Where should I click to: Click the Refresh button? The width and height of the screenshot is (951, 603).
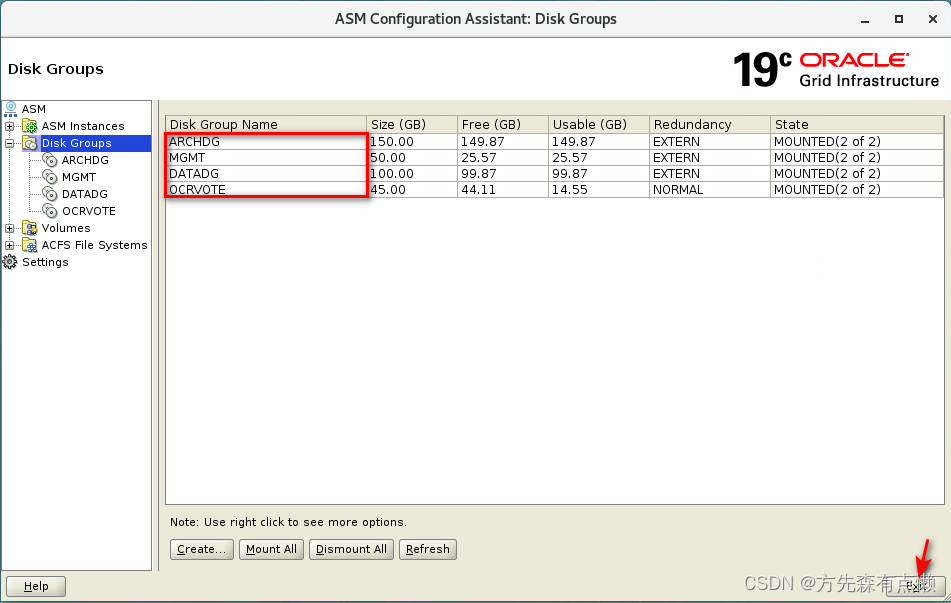[428, 550]
